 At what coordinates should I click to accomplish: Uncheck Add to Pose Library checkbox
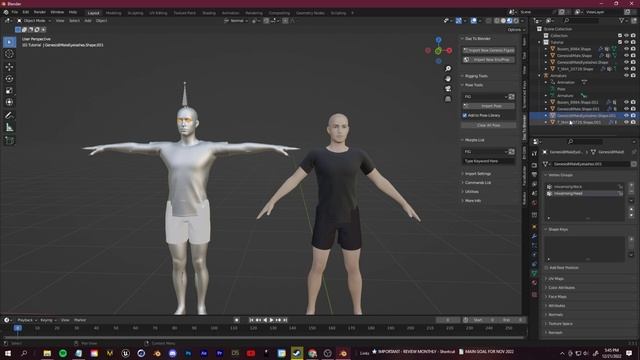coord(464,116)
